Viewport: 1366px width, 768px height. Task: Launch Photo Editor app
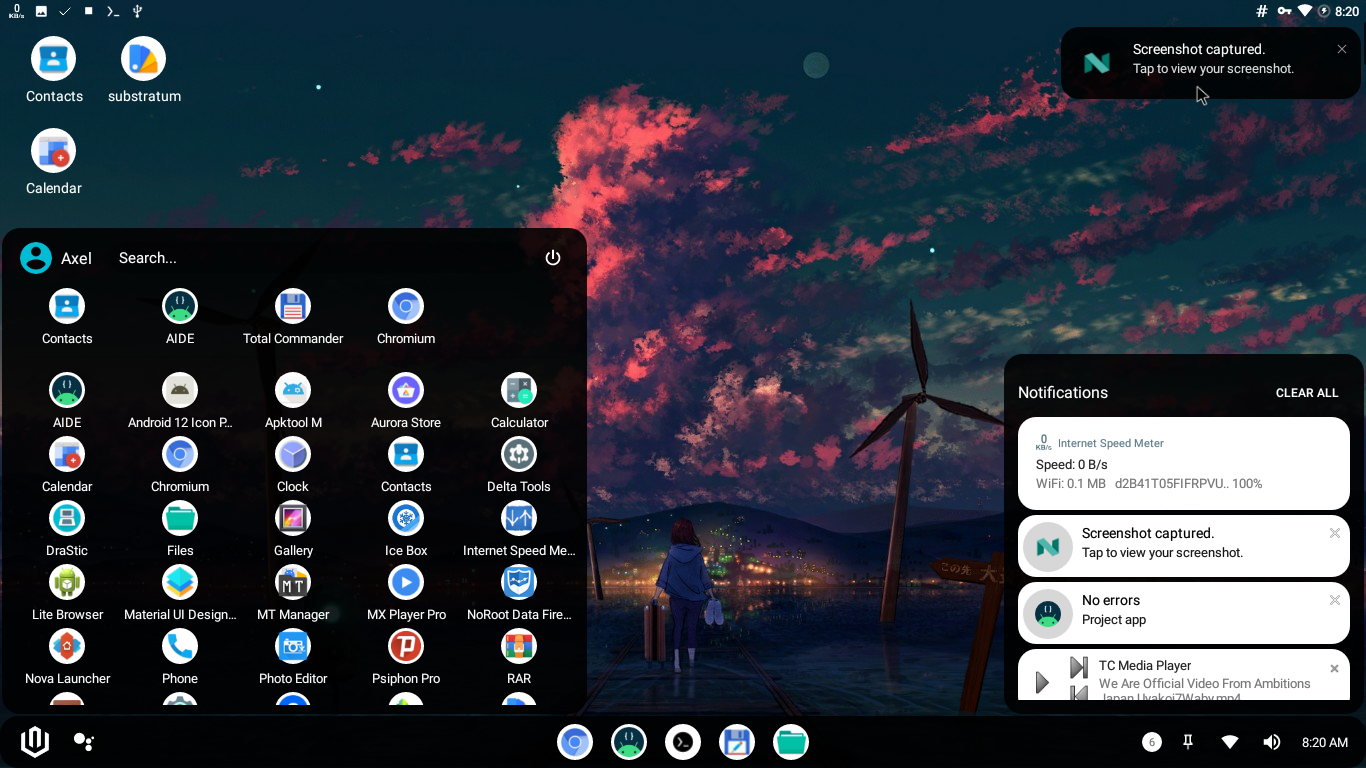point(293,657)
